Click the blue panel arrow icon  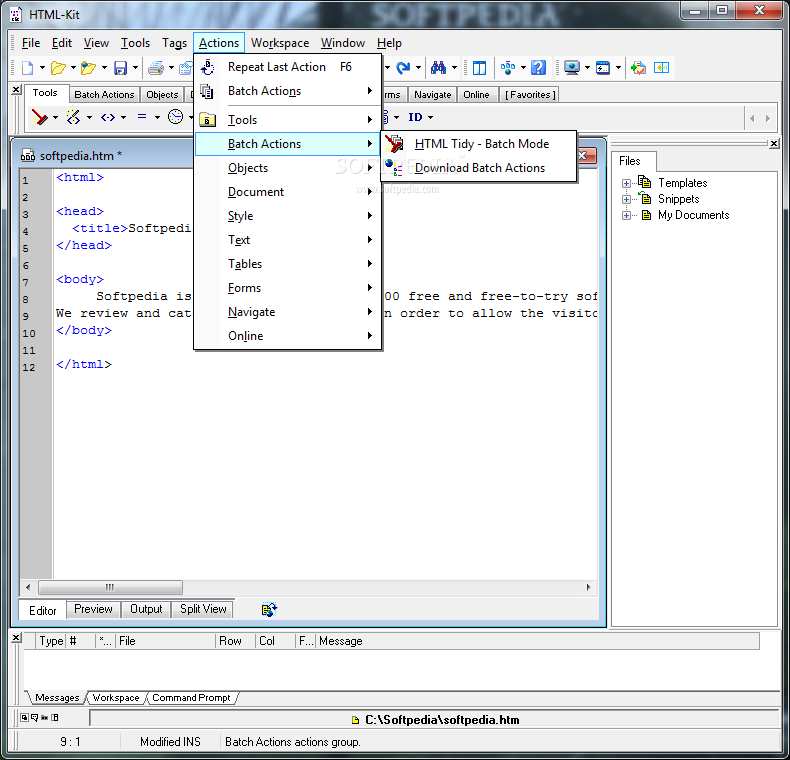pos(661,68)
